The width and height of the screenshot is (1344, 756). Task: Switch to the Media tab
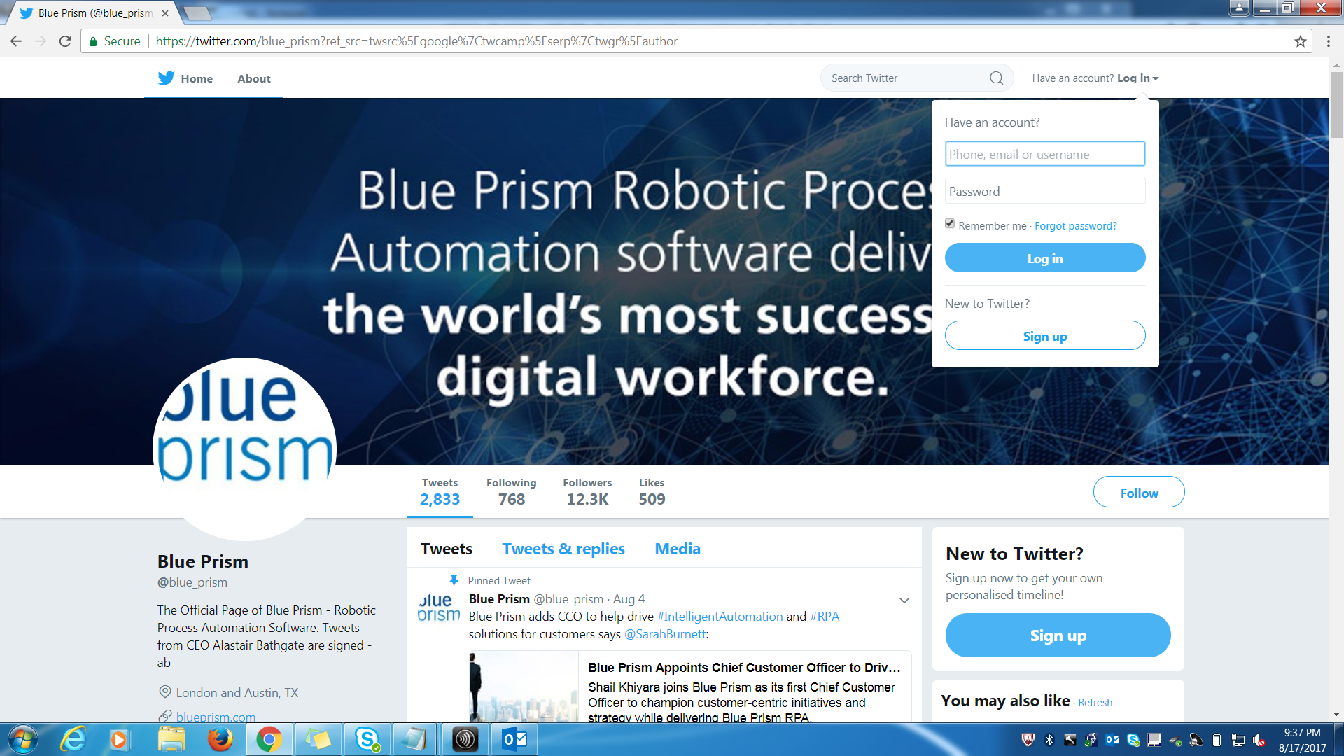tap(677, 548)
